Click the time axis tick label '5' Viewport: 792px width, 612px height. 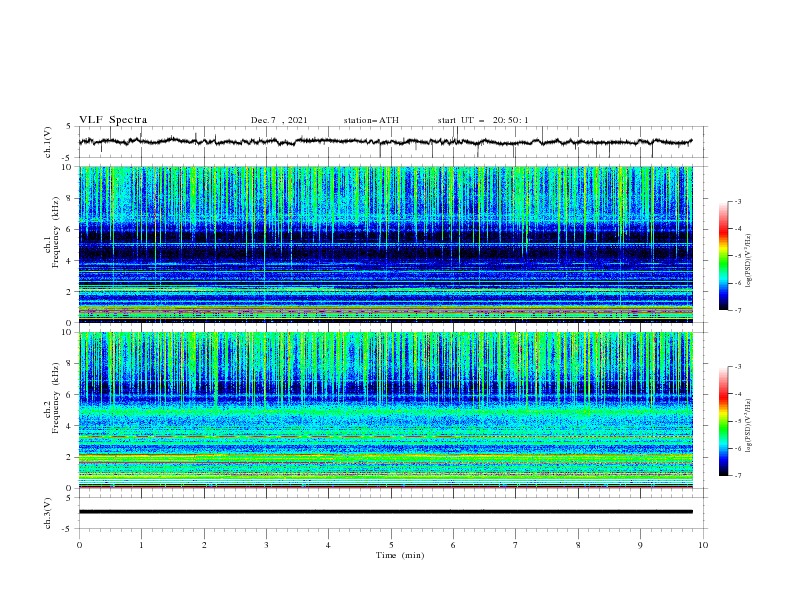391,545
